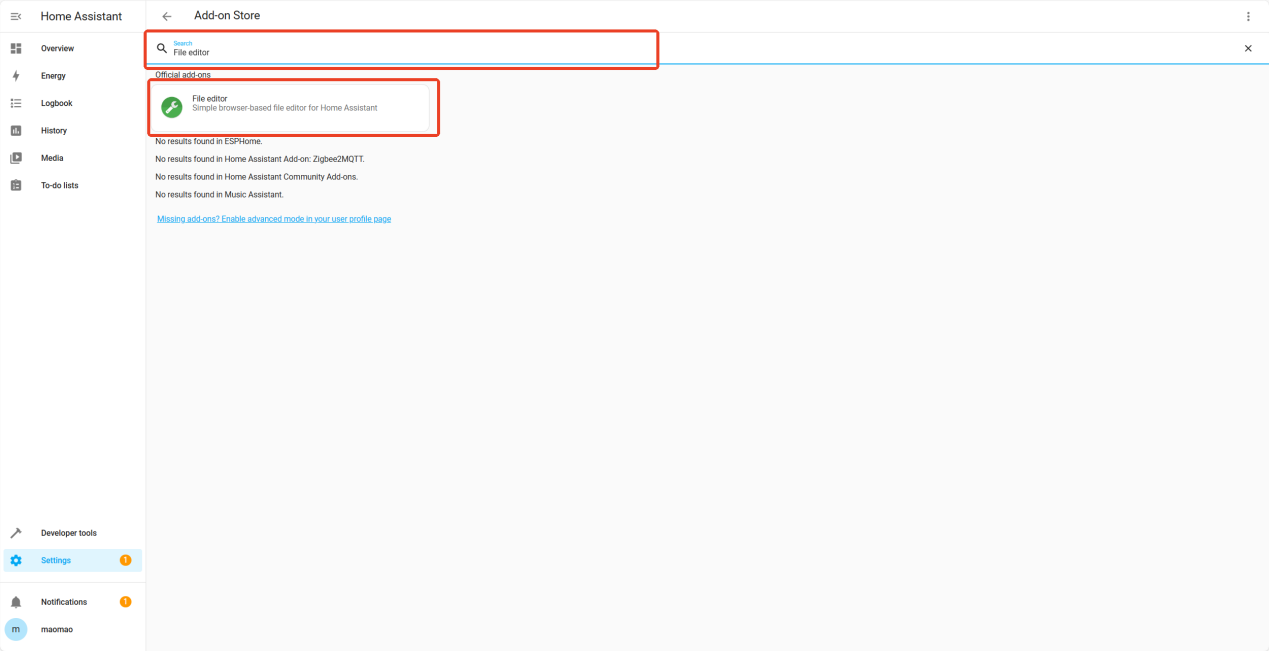Open Notifications in the sidebar
Screen dimensions: 1269x651
click(x=73, y=602)
